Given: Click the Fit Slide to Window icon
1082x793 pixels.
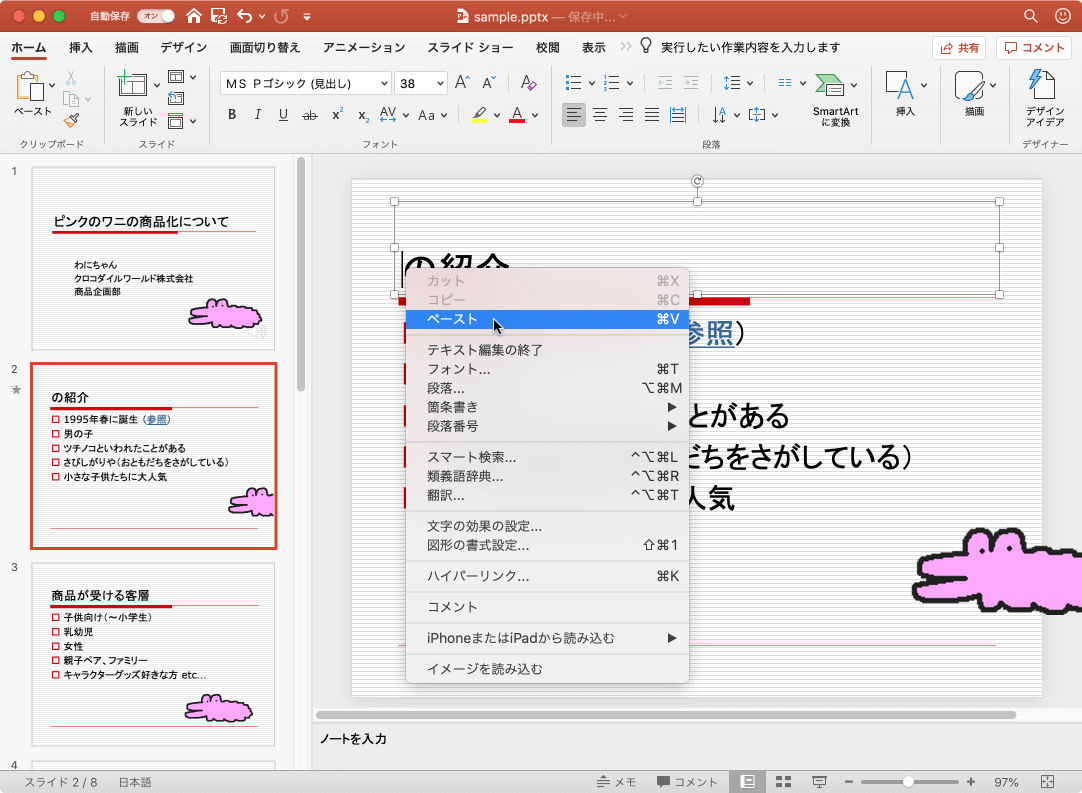Looking at the screenshot, I should click(1047, 782).
